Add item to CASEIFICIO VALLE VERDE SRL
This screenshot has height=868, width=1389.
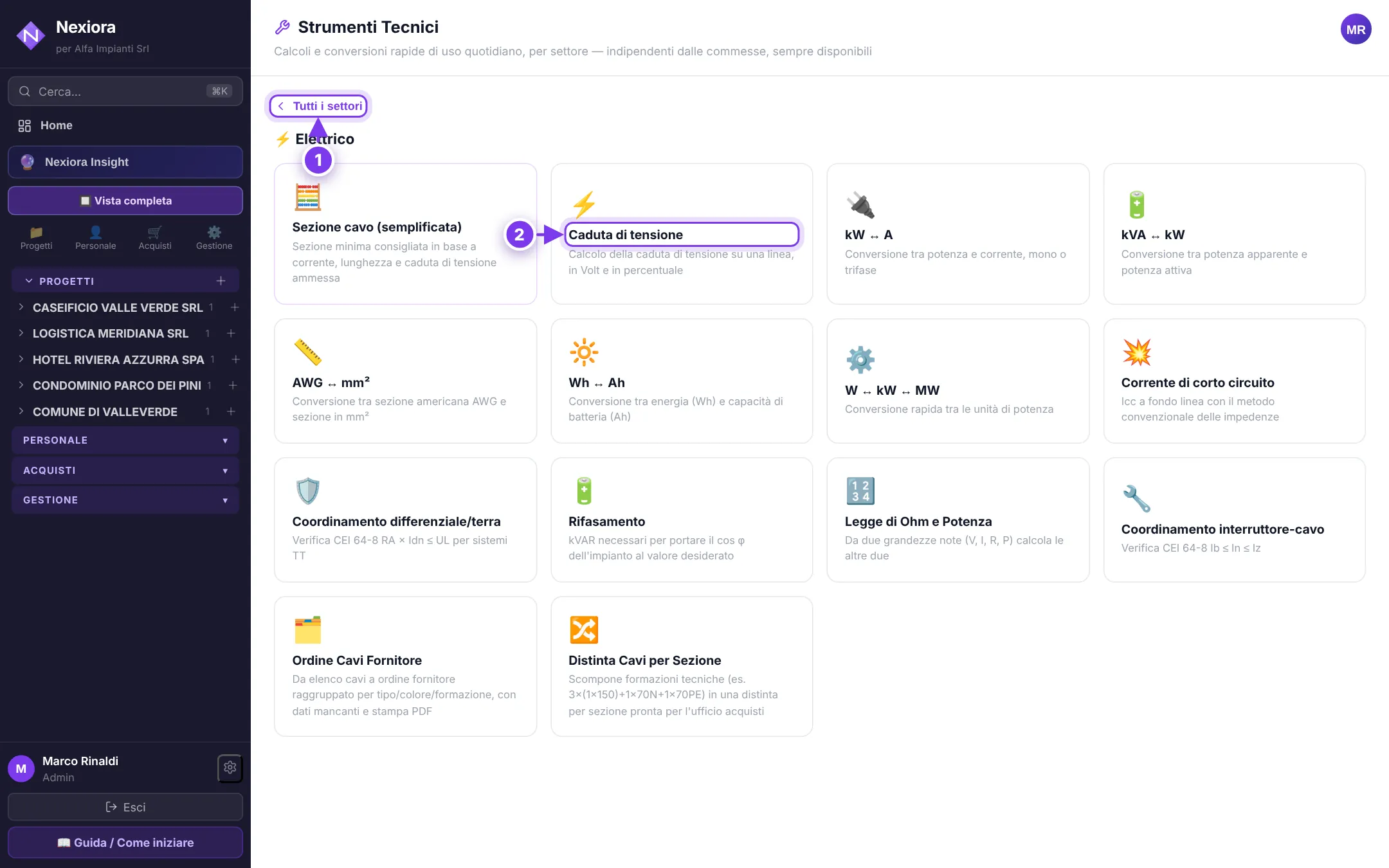(x=235, y=307)
